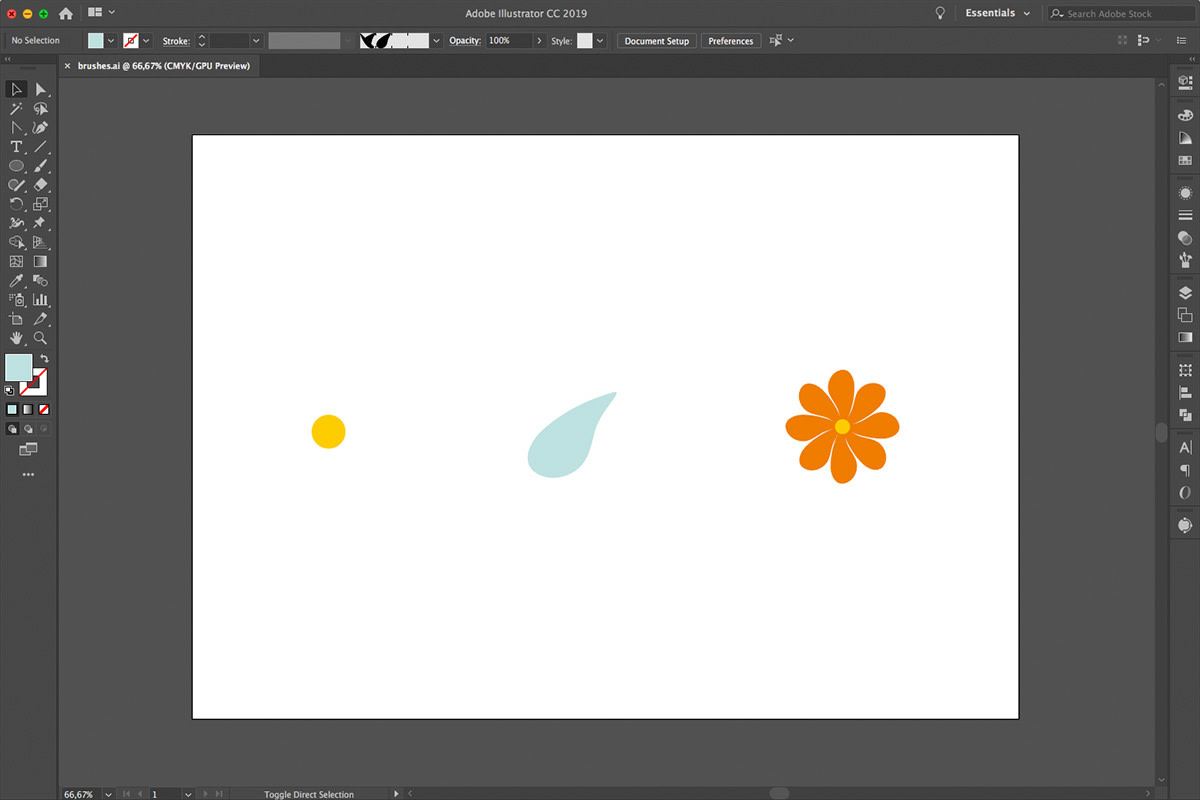Select the Mesh tool
This screenshot has width=1200, height=800.
[16, 261]
